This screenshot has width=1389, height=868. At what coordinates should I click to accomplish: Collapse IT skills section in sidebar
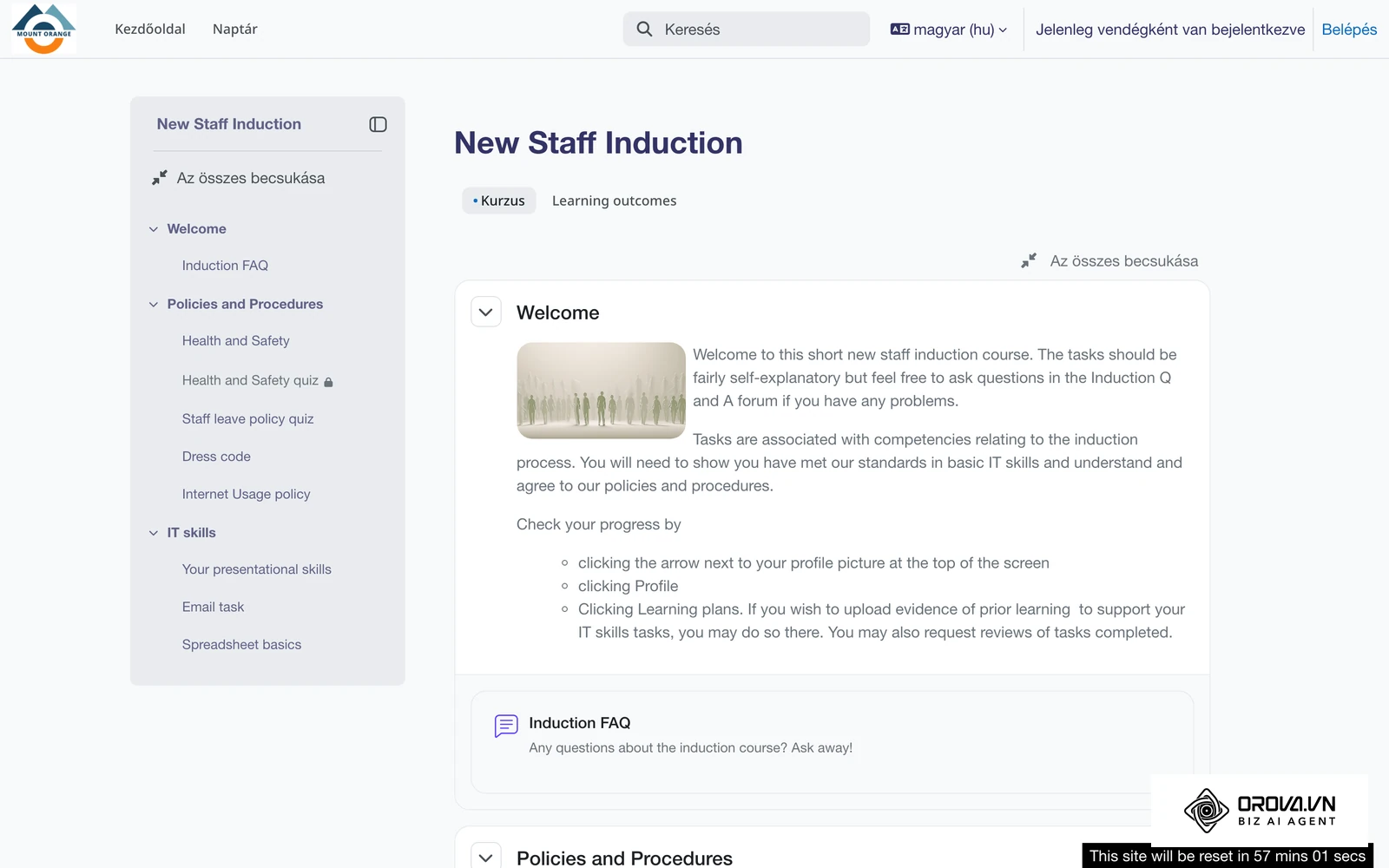[x=154, y=533]
